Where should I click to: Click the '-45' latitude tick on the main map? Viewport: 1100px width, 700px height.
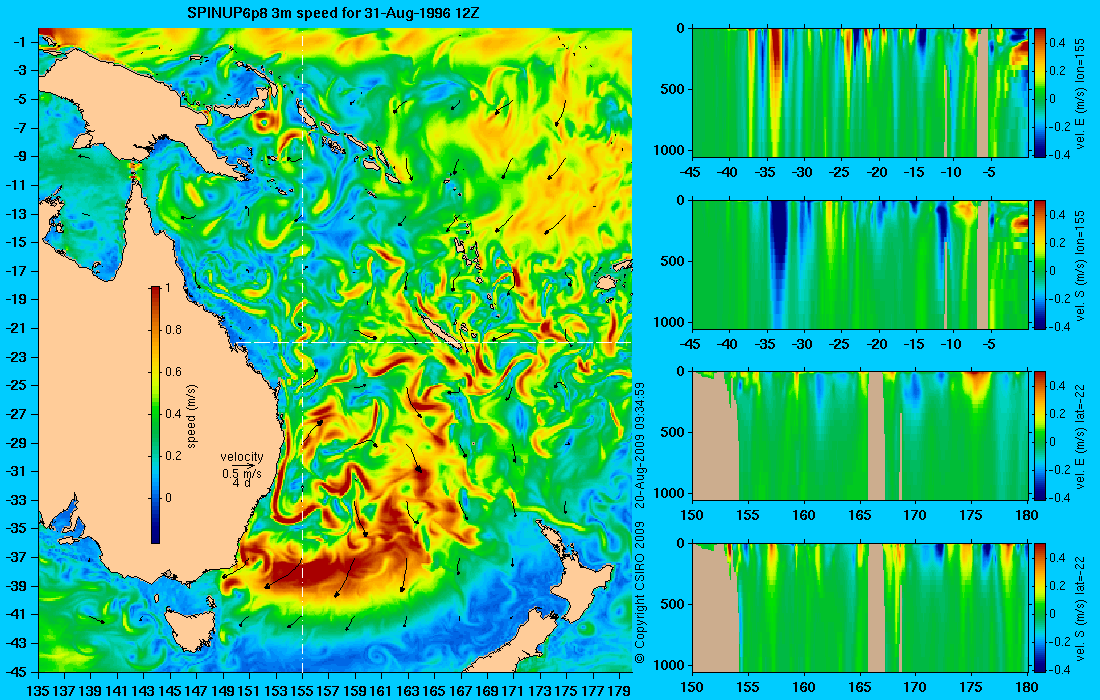pos(18,672)
